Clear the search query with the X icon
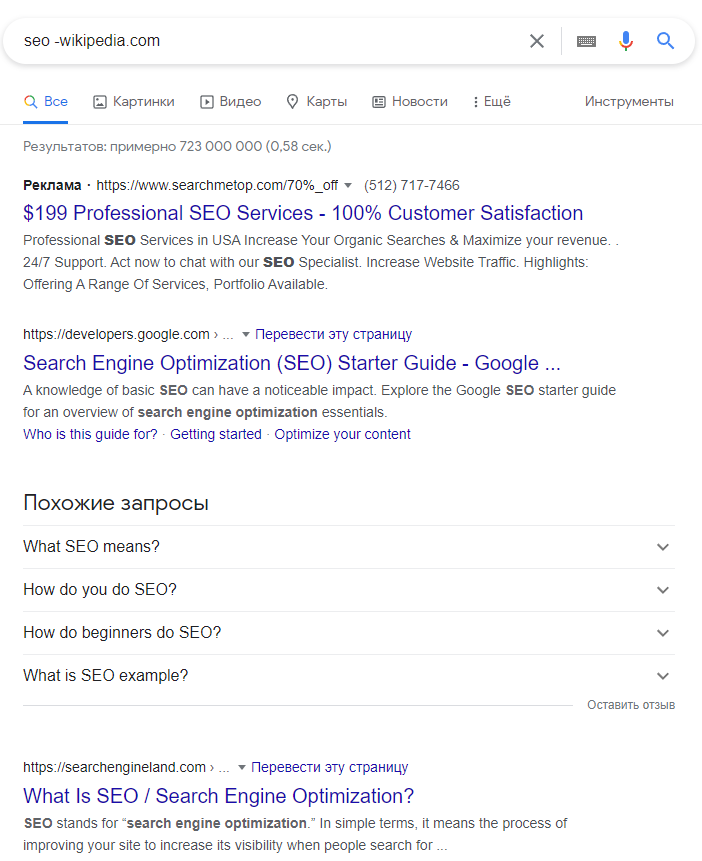The width and height of the screenshot is (702, 861). pos(537,41)
